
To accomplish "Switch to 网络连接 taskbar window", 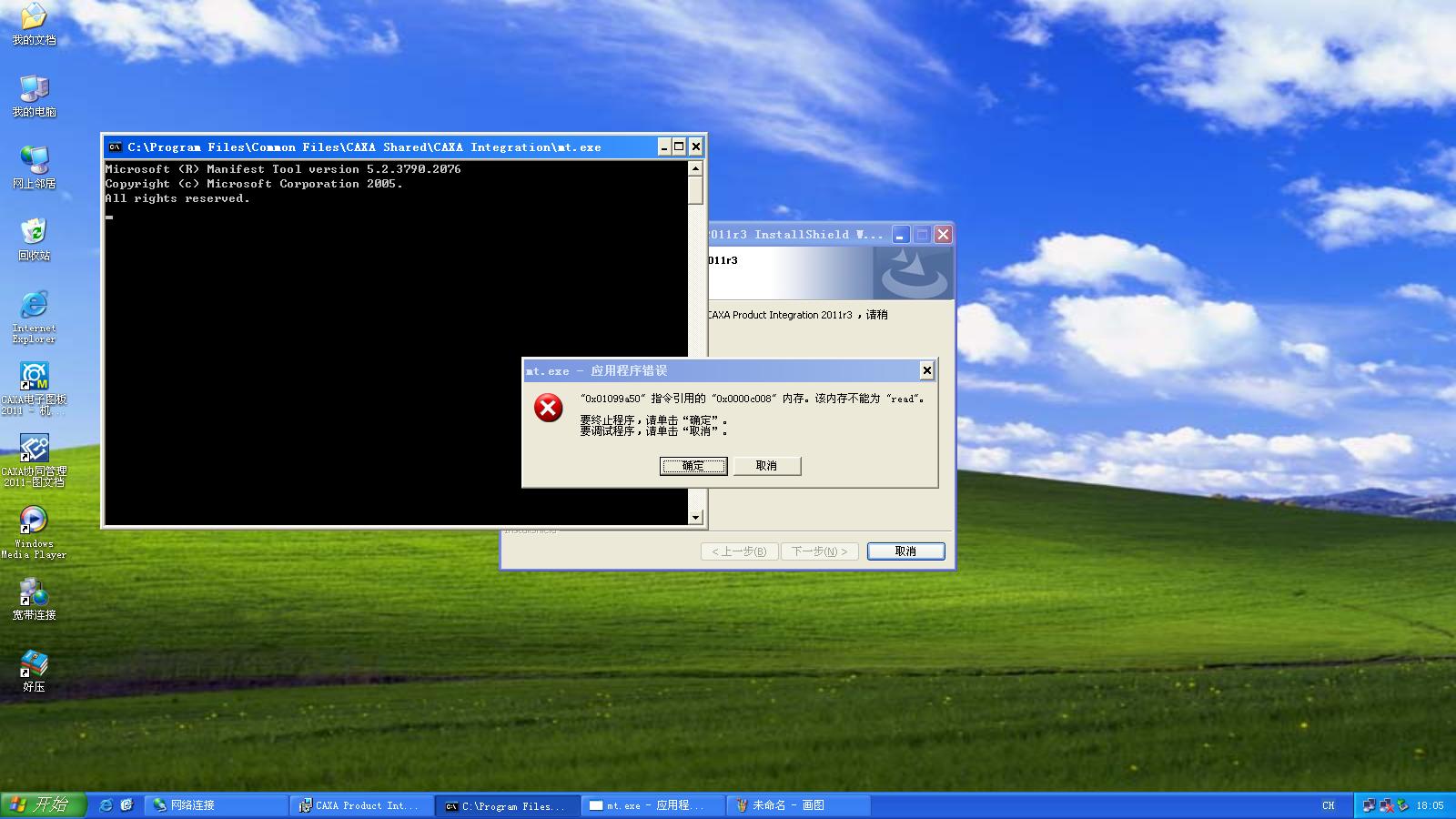I will point(217,805).
